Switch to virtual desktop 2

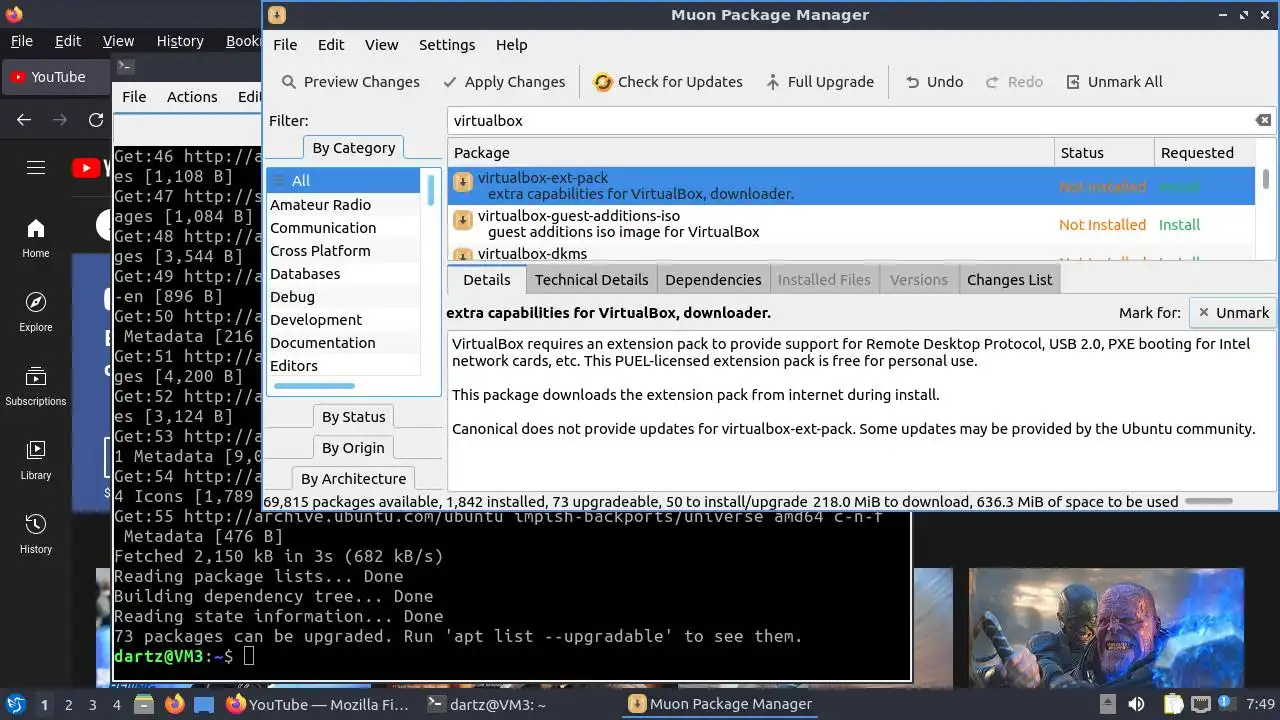point(68,705)
